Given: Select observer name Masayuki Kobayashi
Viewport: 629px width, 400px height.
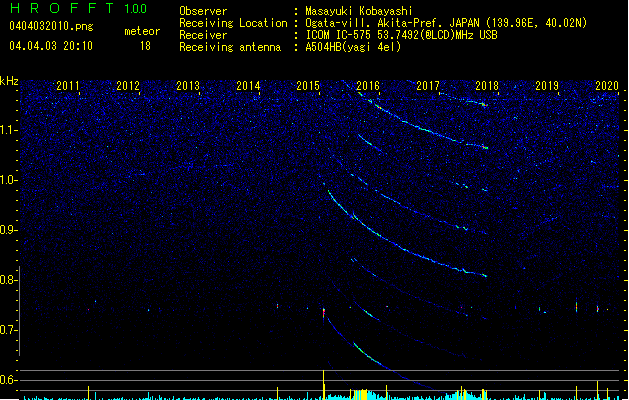Looking at the screenshot, I should click(359, 11).
